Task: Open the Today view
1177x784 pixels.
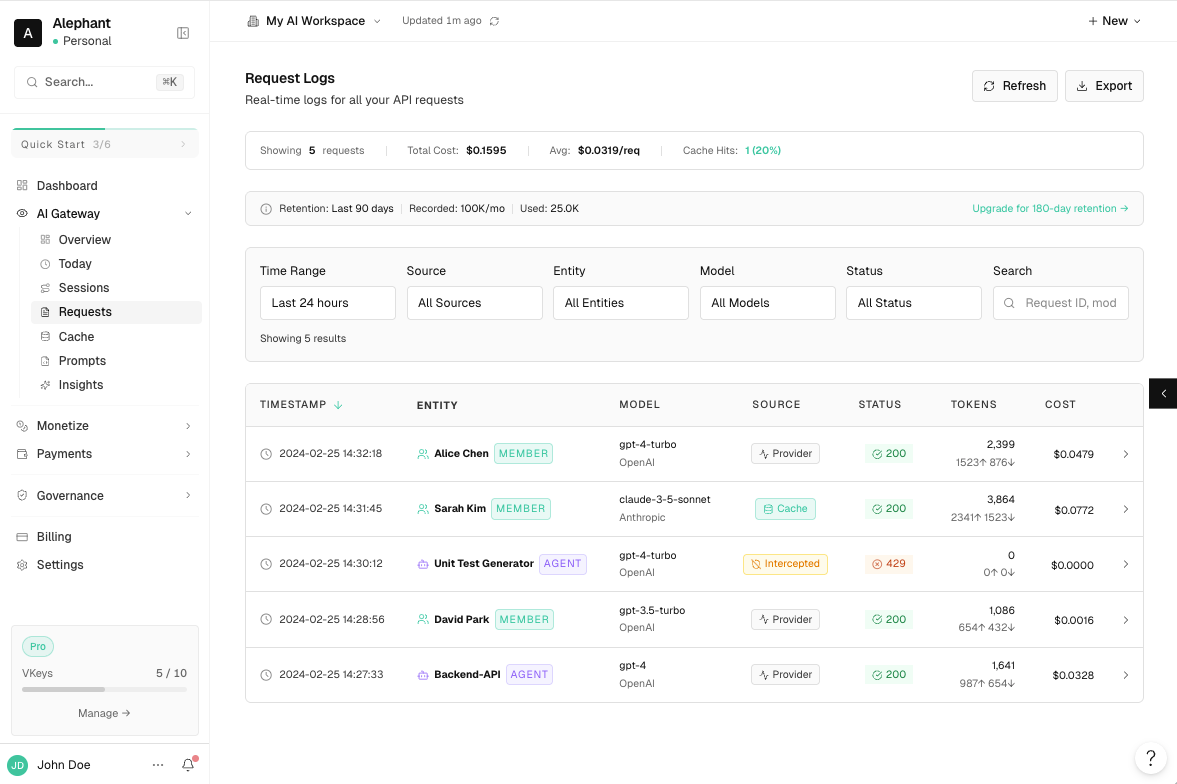Action: pyautogui.click(x=116, y=264)
